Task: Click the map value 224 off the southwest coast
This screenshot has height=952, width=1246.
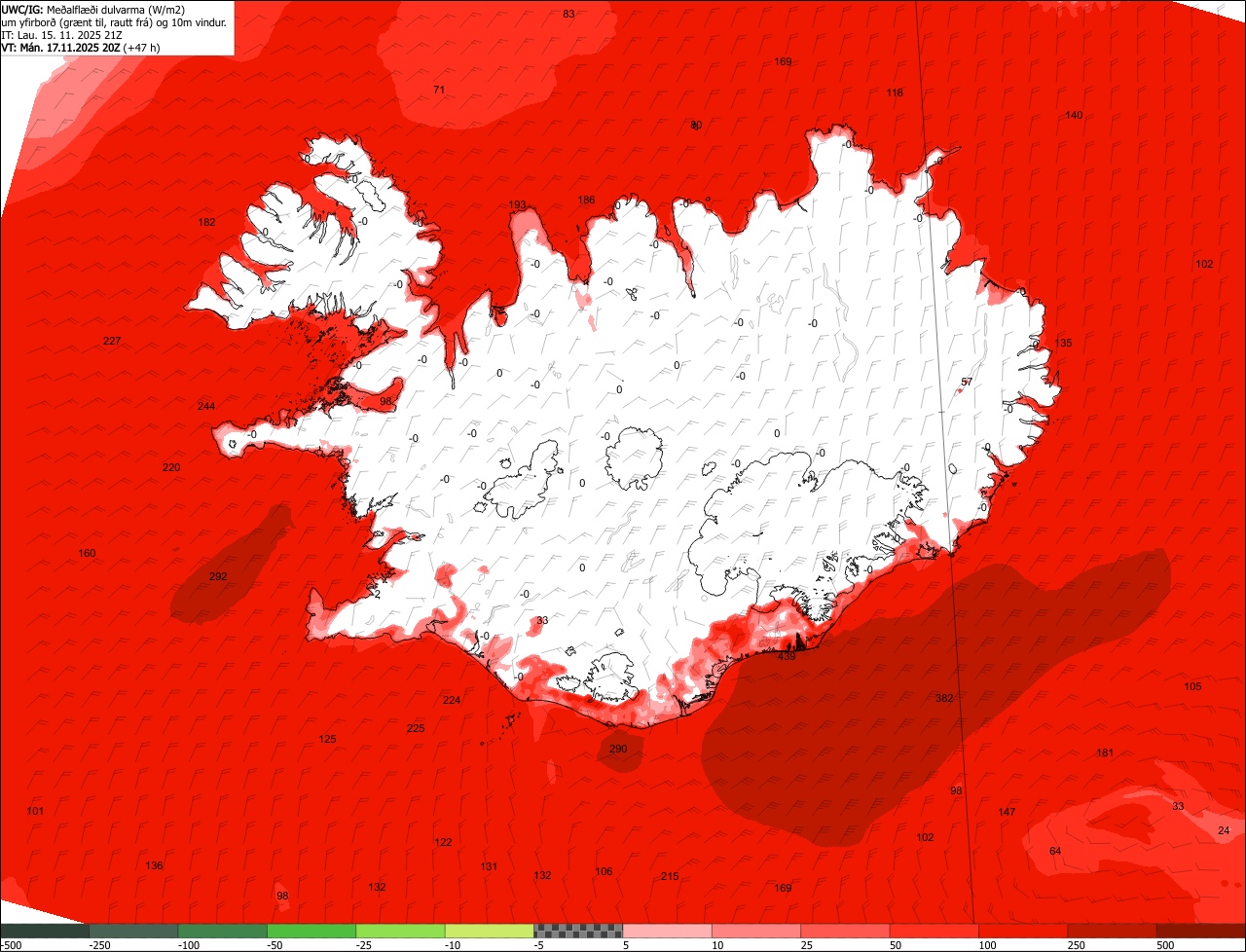Action: coord(452,701)
